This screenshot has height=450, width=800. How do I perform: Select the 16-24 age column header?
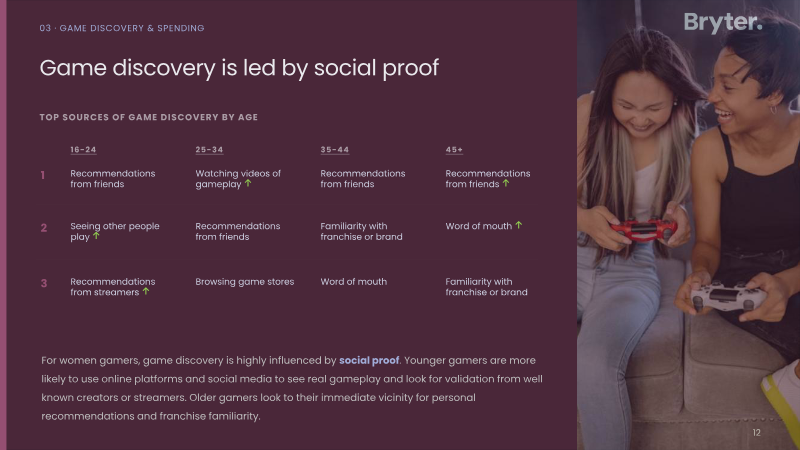(83, 149)
